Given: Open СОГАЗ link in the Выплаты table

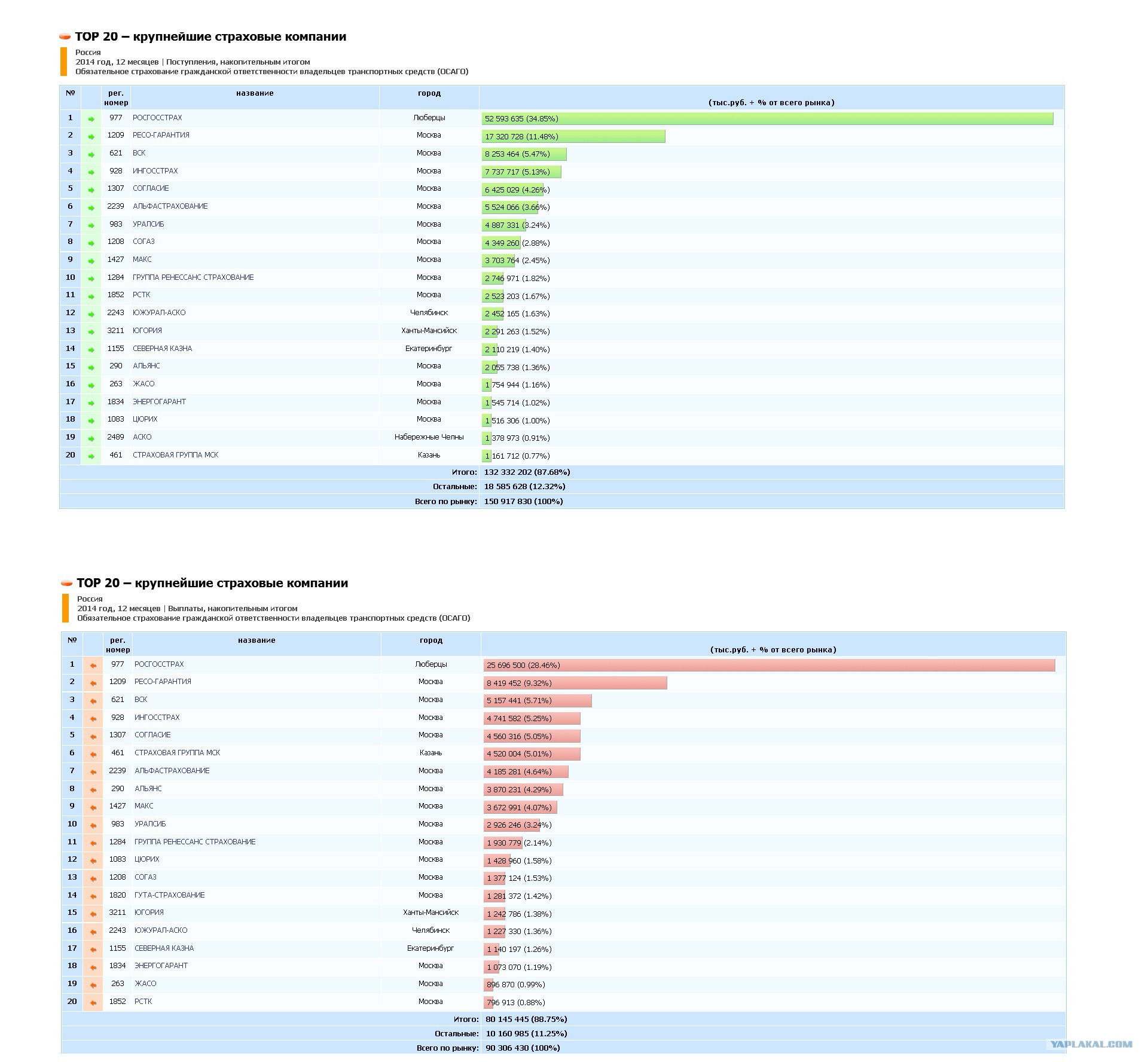Looking at the screenshot, I should click(145, 877).
